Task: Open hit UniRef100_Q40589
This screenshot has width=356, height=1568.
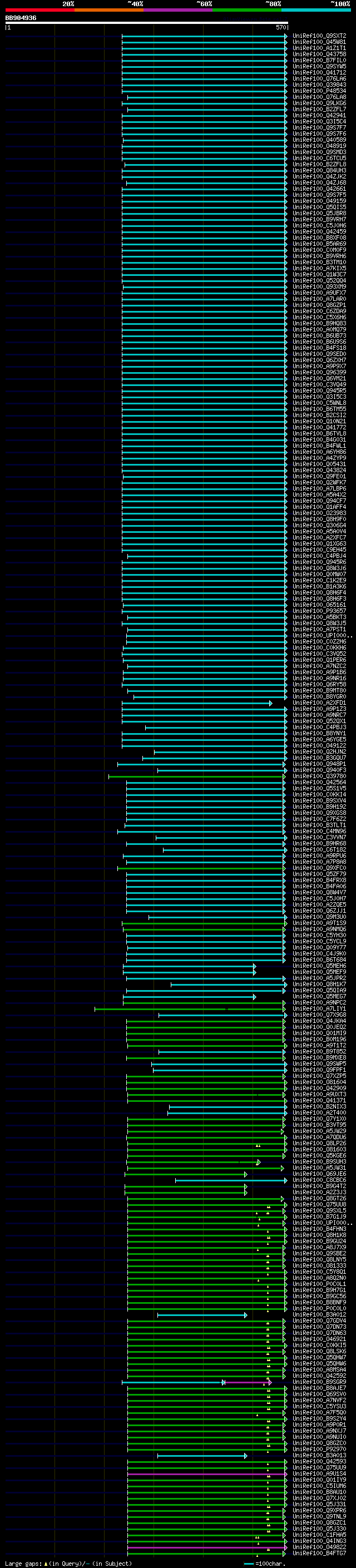Action: tap(319, 140)
